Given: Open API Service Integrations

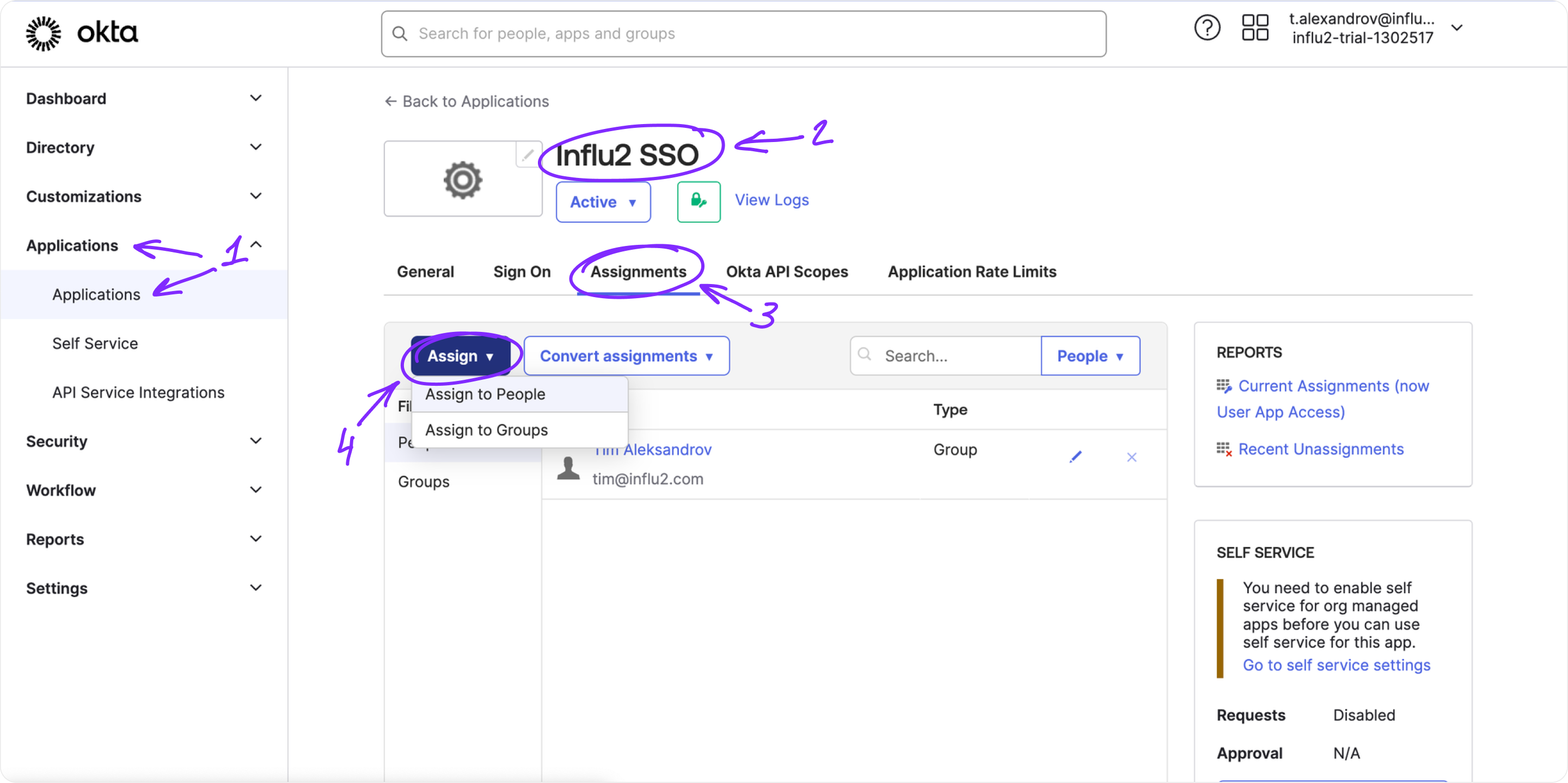Looking at the screenshot, I should click(x=138, y=392).
